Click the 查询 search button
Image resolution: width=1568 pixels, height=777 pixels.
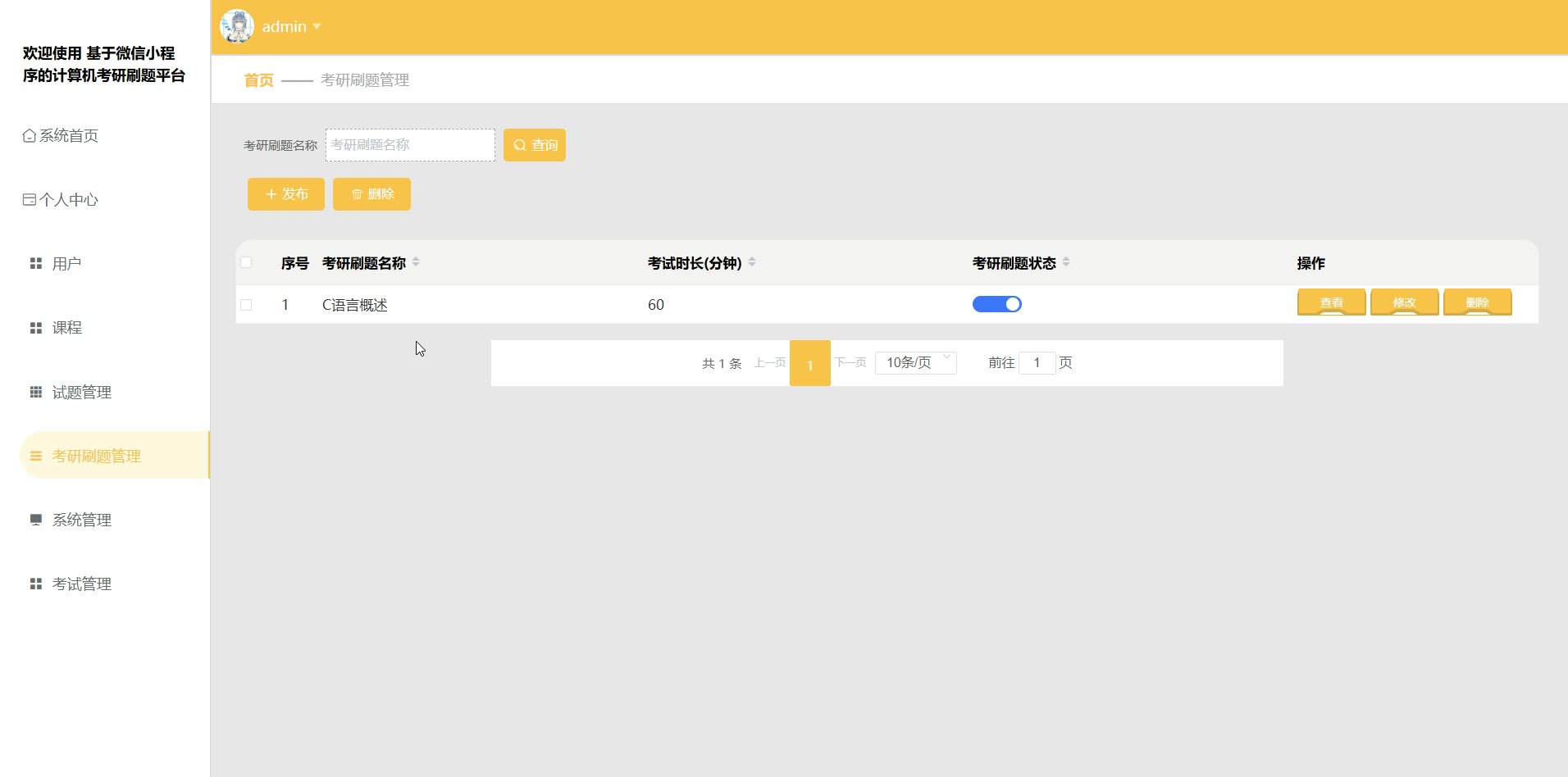click(x=535, y=145)
